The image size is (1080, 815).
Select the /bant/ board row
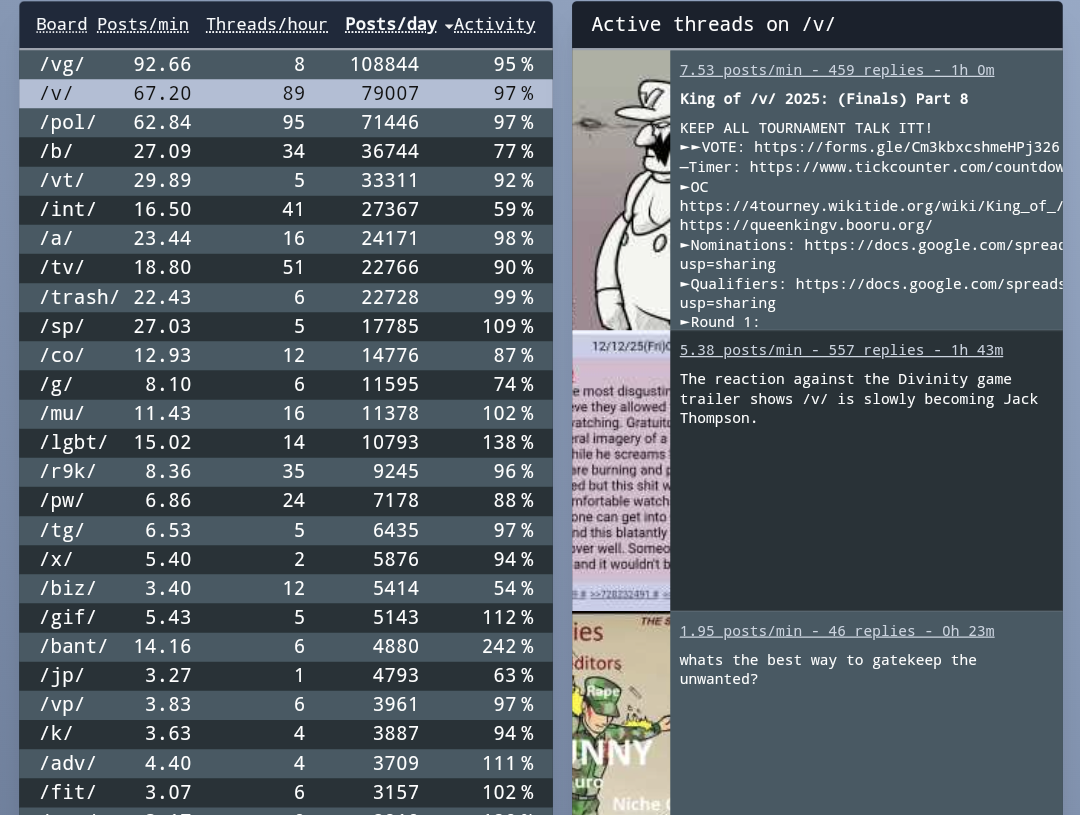click(286, 646)
